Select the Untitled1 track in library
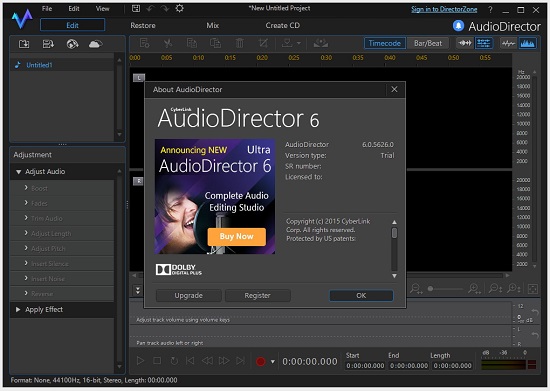 [61, 65]
